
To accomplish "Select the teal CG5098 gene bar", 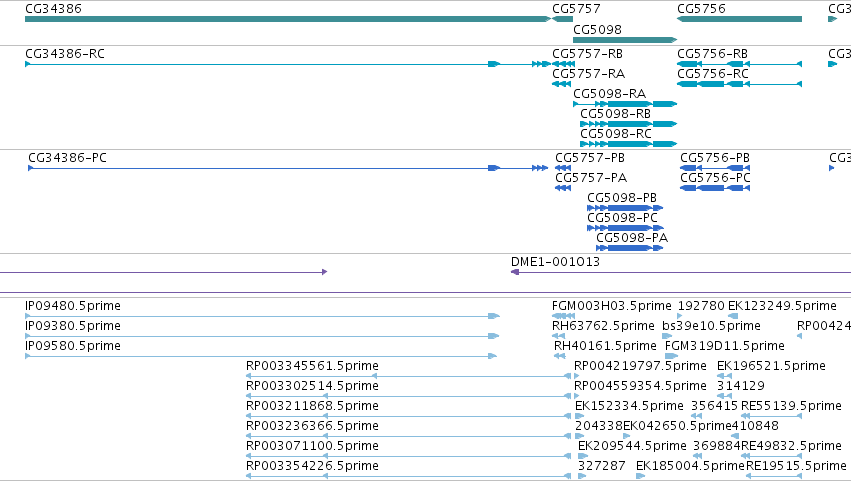I will tap(625, 40).
